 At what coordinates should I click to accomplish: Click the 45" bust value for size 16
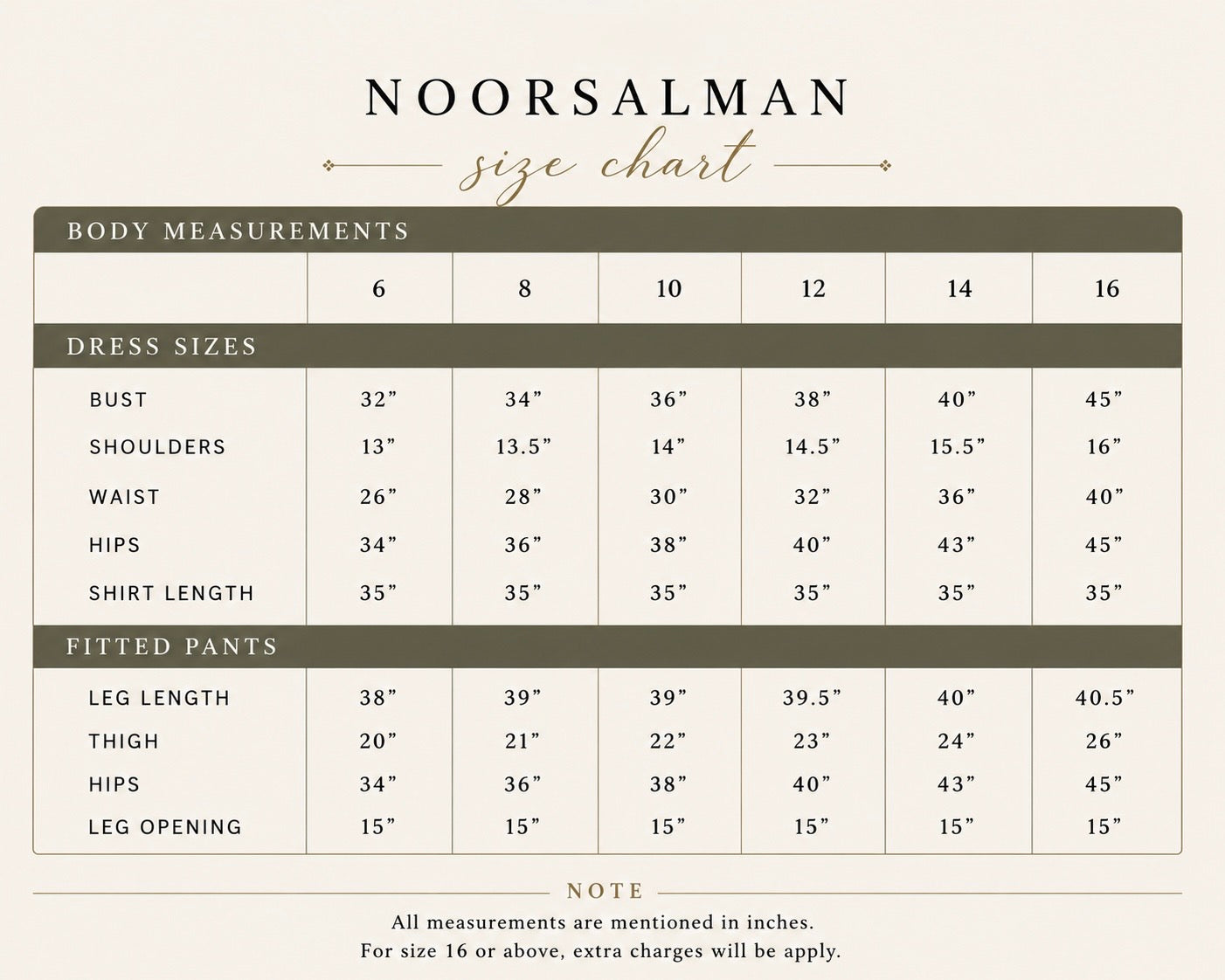point(1104,399)
